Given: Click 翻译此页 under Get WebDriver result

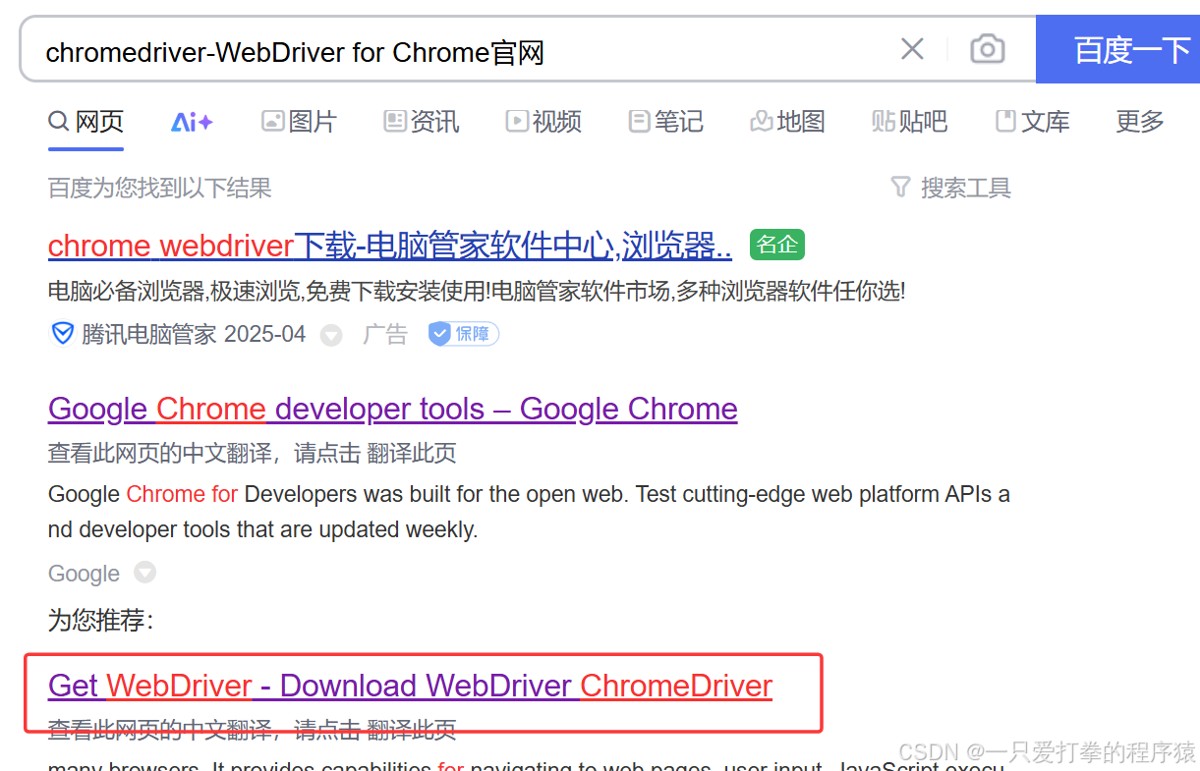Looking at the screenshot, I should click(412, 730).
